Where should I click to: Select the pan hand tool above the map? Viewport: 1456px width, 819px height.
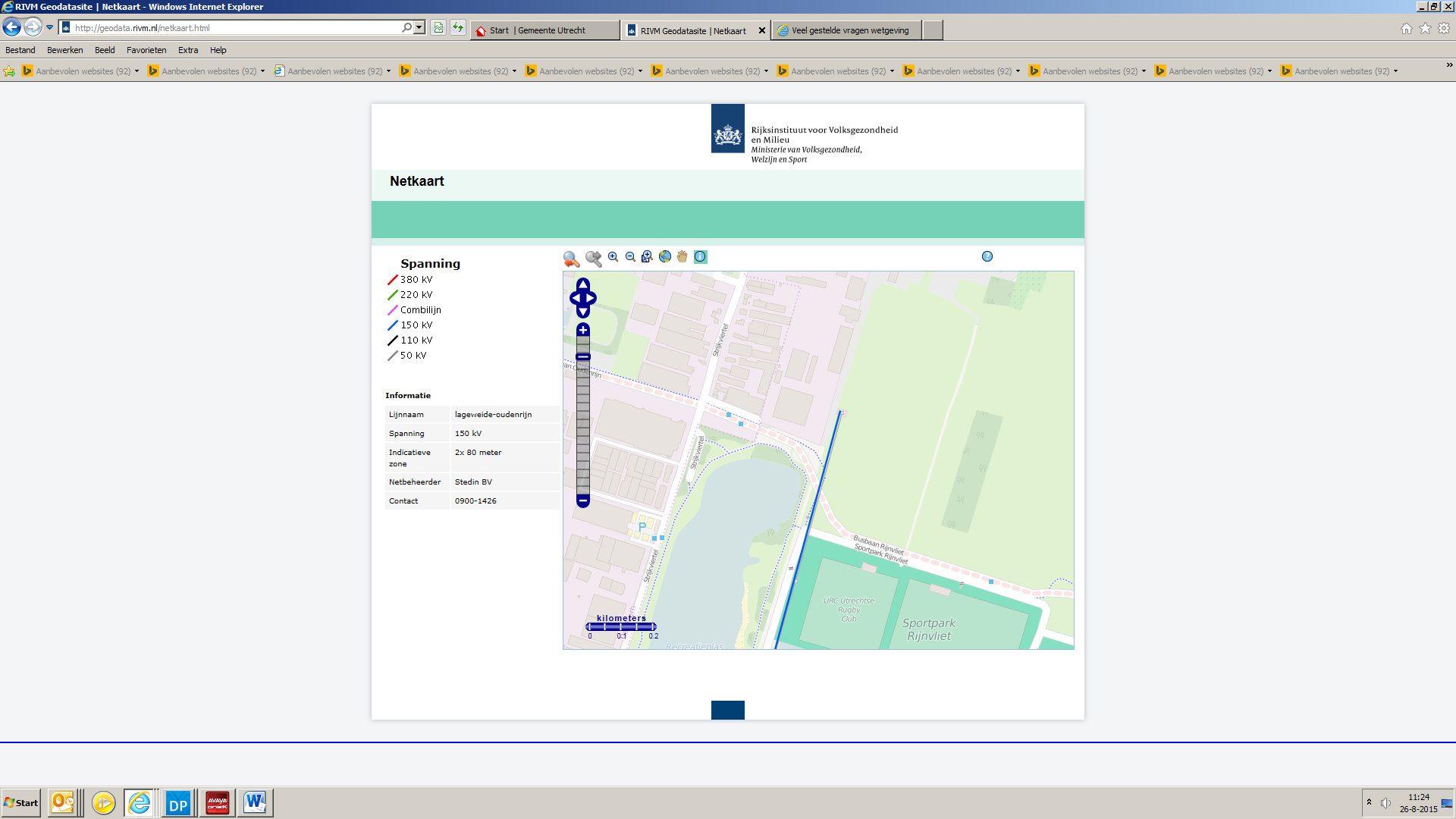click(x=682, y=257)
